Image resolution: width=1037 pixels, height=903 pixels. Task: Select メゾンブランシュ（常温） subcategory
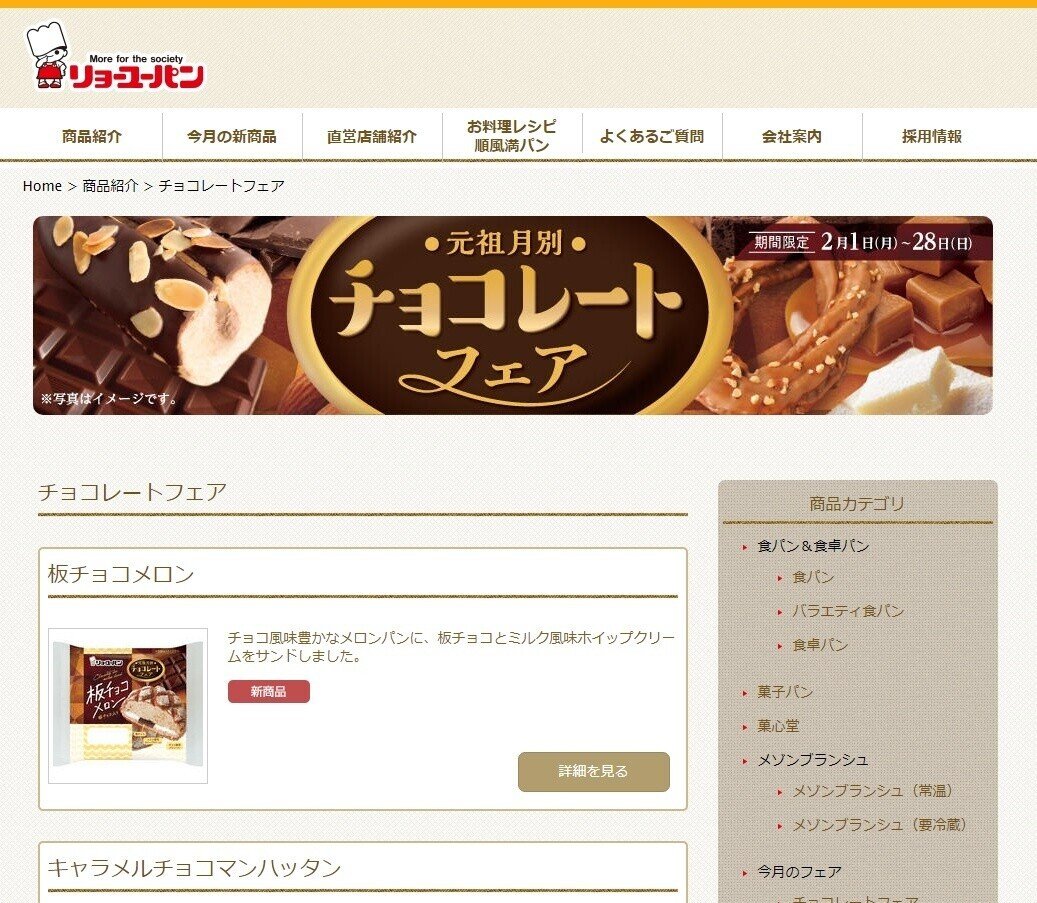tap(872, 791)
